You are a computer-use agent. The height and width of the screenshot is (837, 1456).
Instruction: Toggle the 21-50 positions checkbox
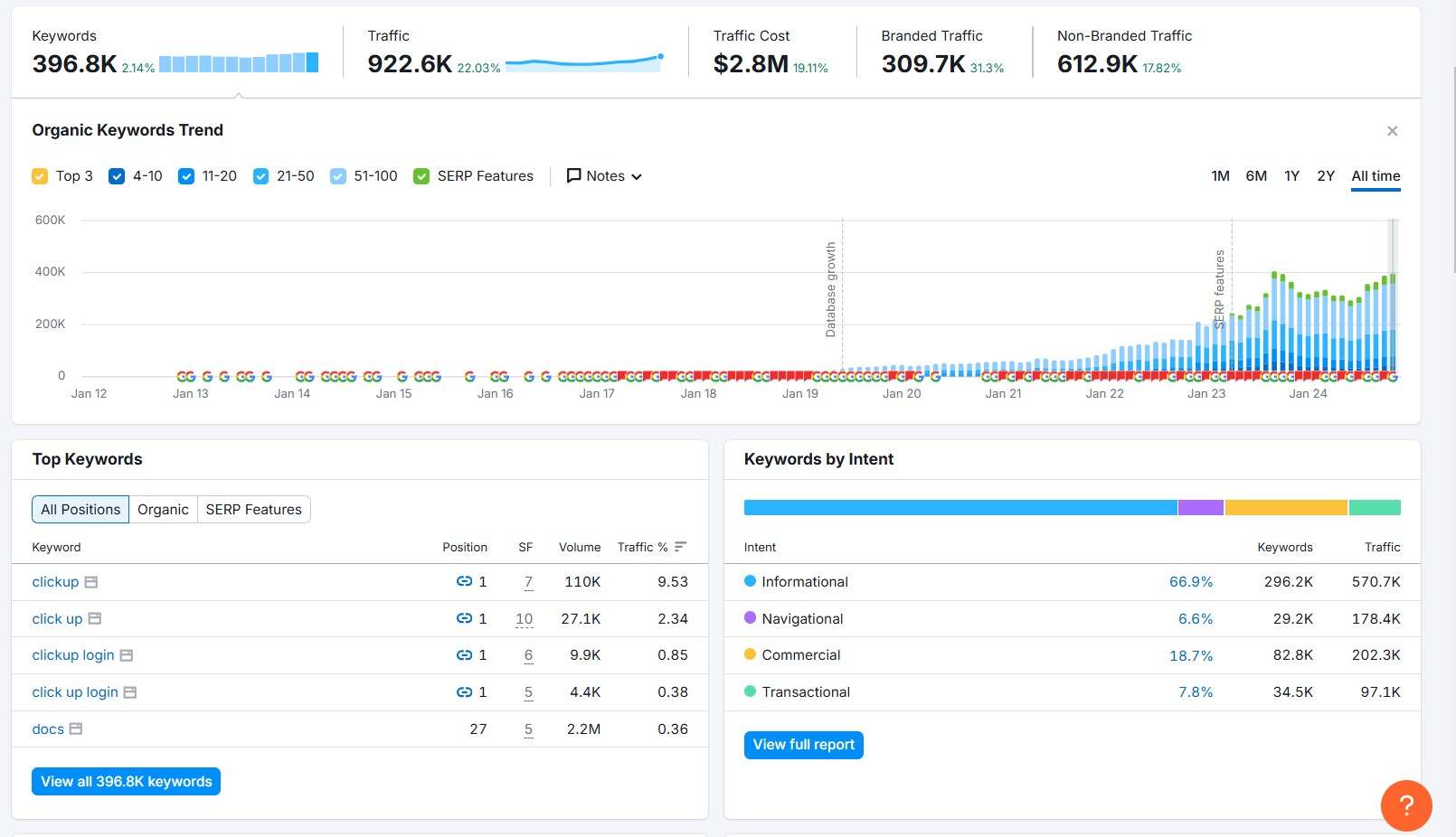tap(260, 176)
